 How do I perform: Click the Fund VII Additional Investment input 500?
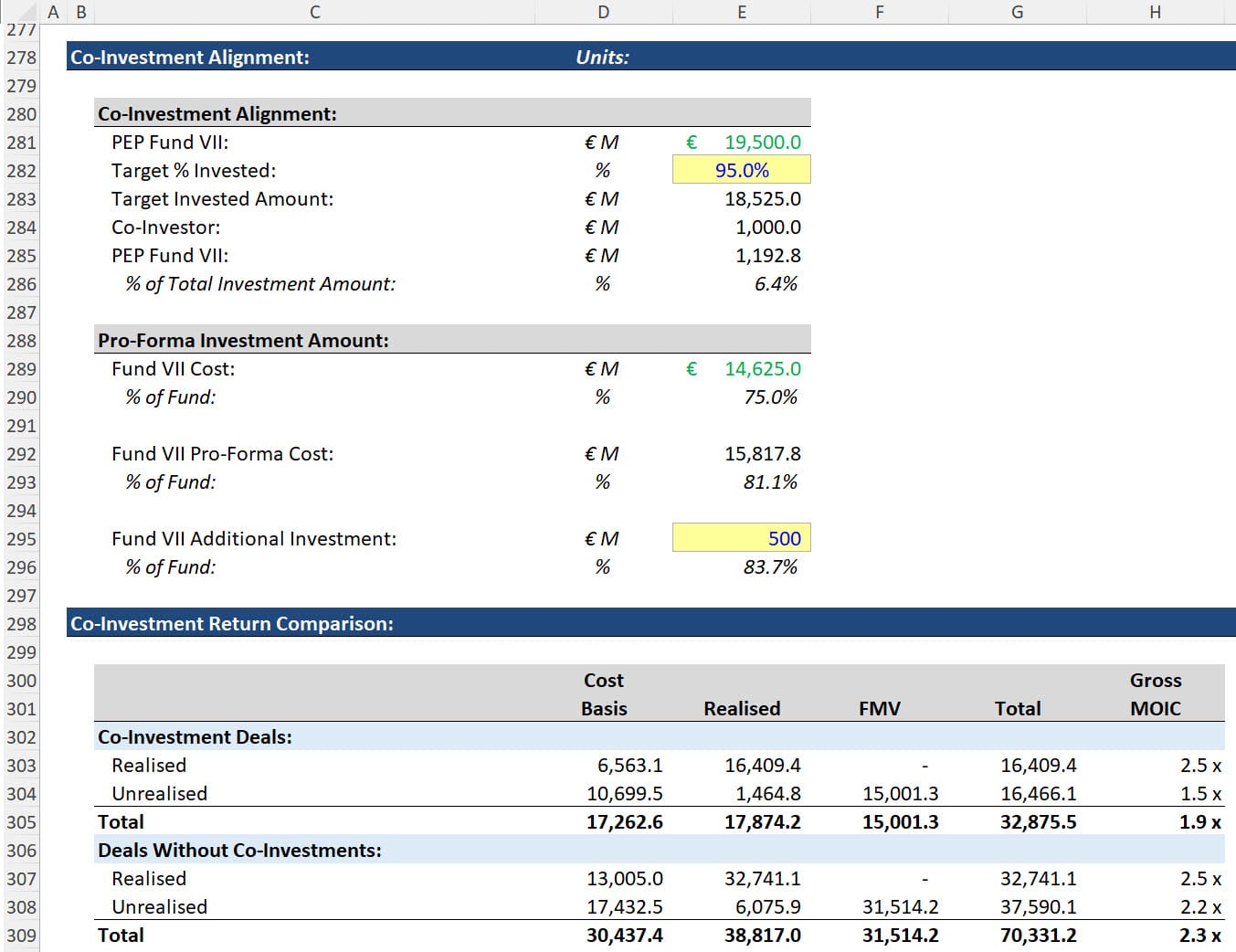[741, 538]
